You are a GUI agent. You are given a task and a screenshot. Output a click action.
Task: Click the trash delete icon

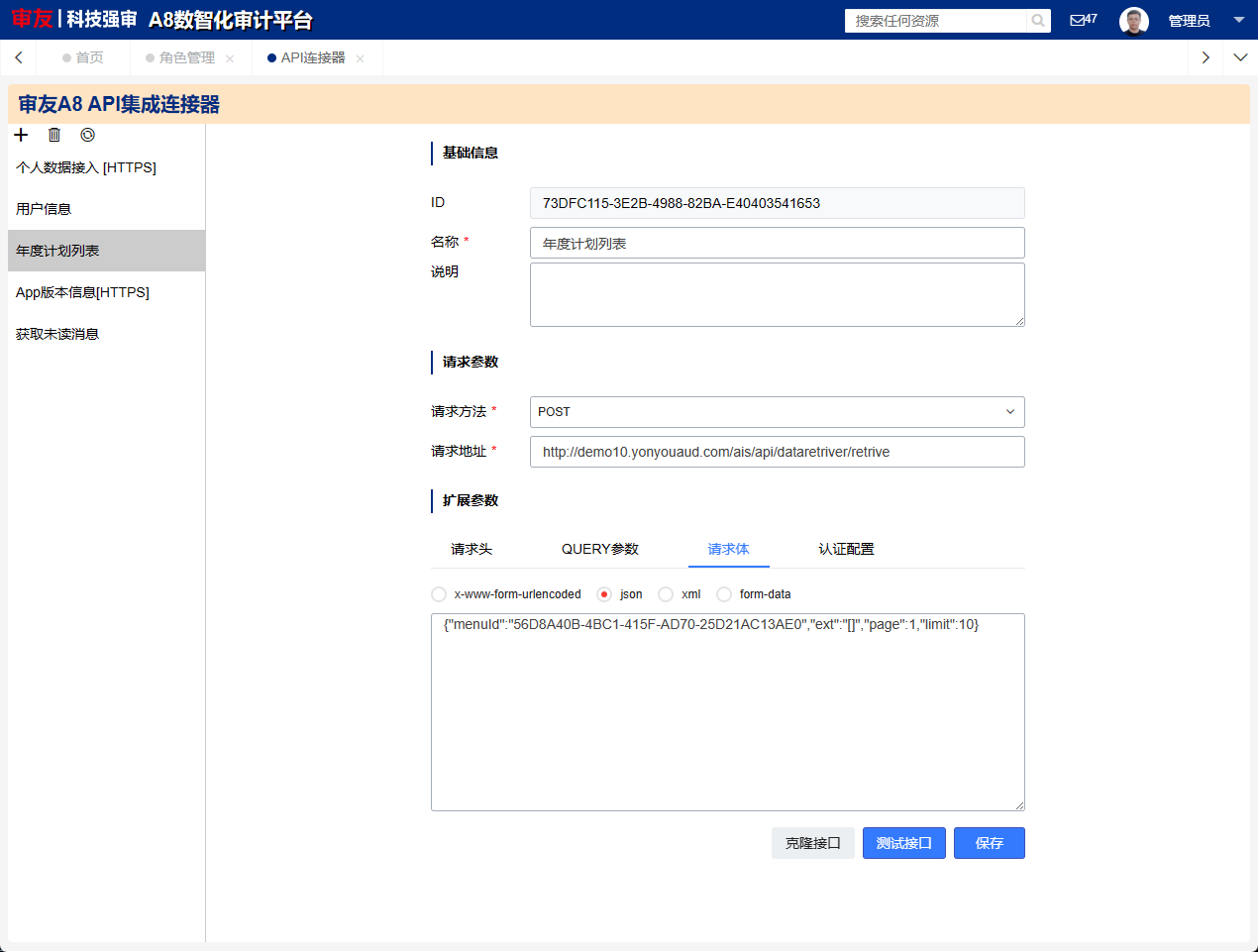54,135
